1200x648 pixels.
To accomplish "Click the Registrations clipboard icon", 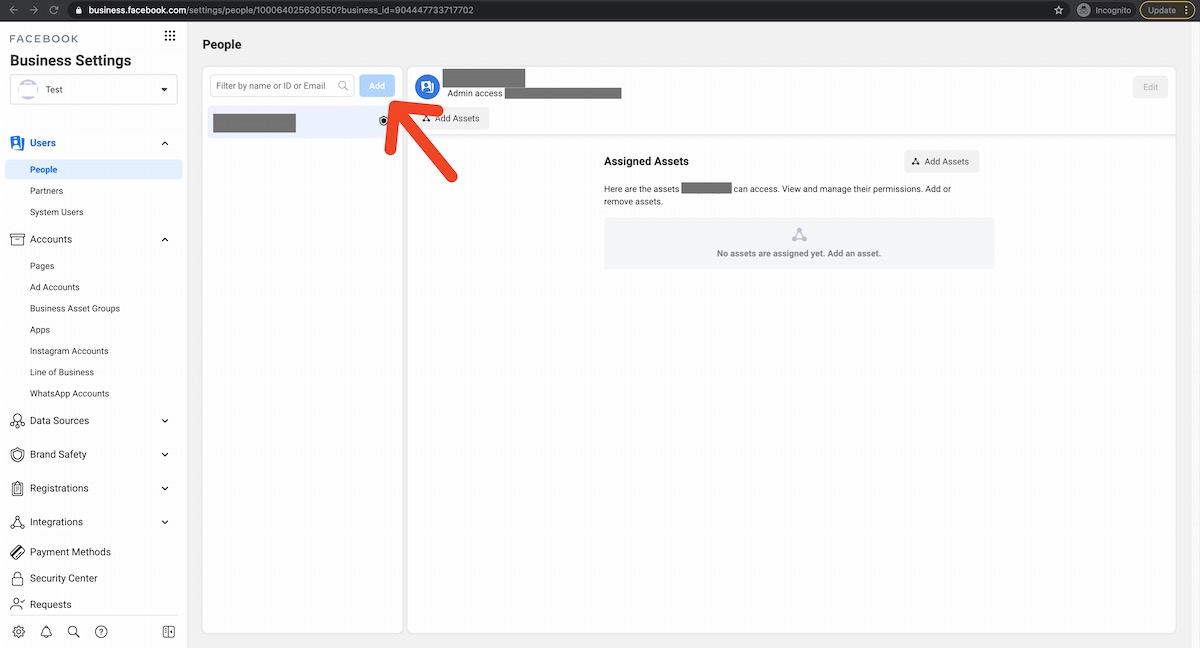I will tap(17, 489).
